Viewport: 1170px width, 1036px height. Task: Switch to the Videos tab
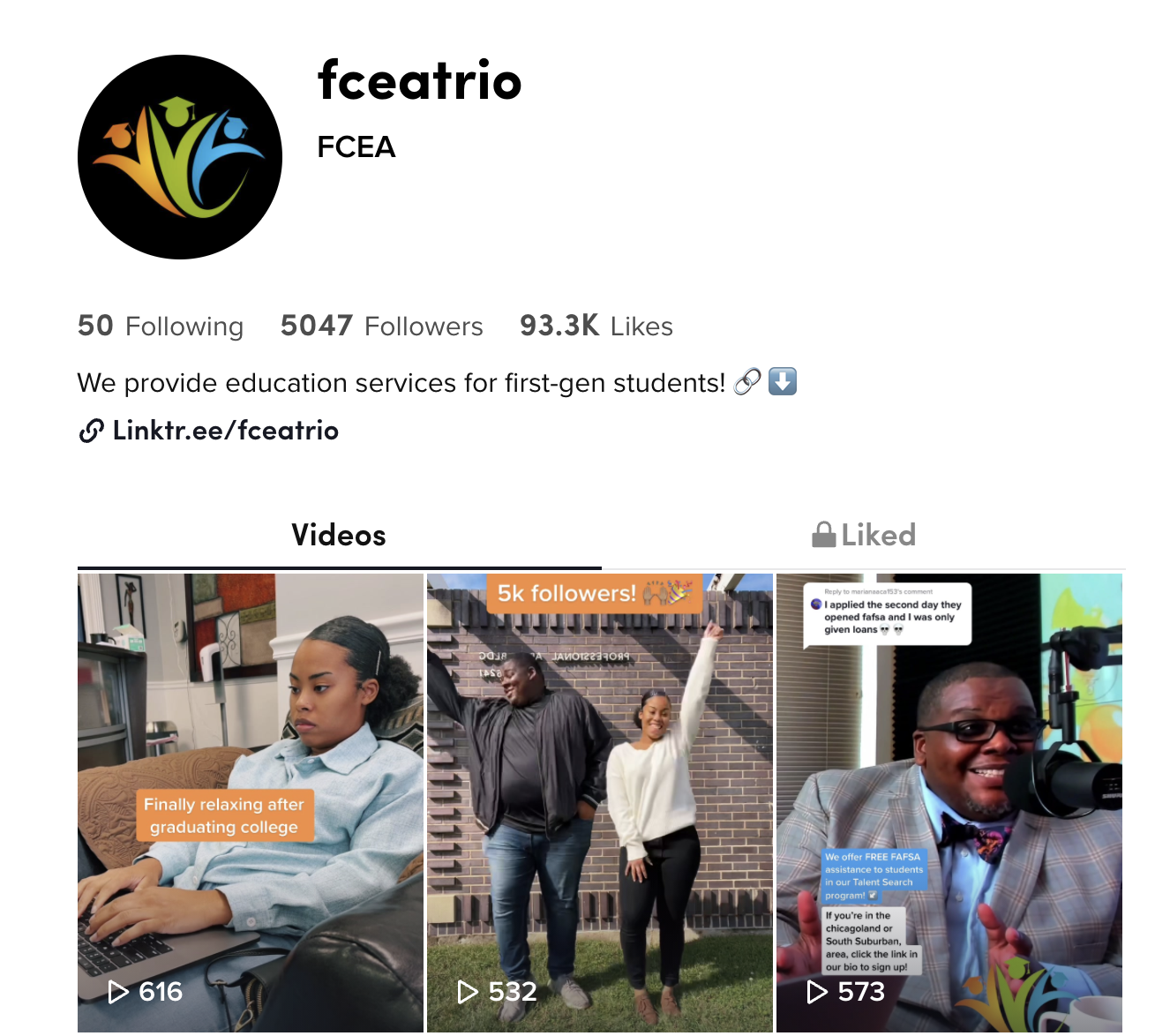339,535
